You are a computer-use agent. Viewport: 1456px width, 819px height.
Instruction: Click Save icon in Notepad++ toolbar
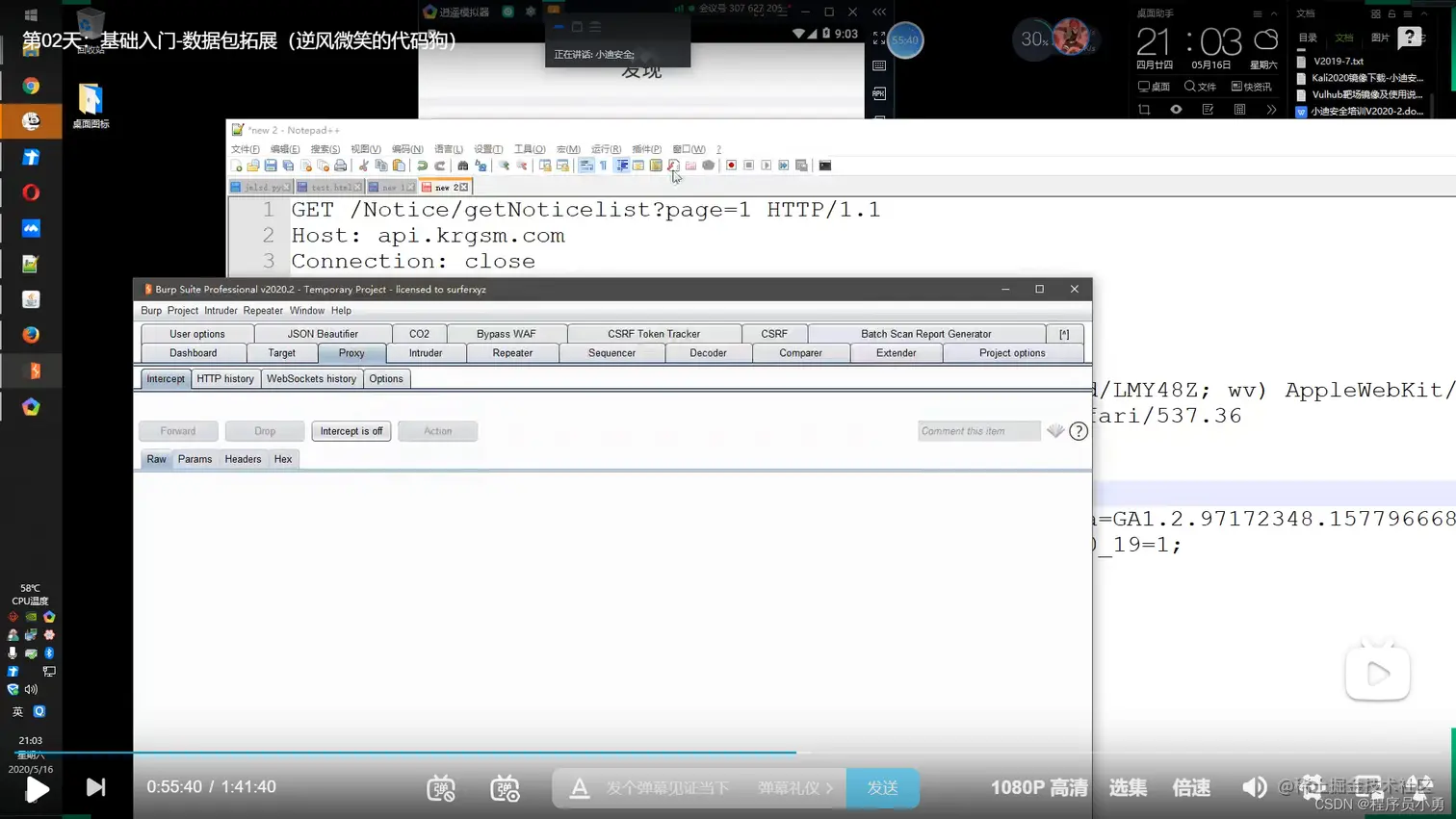tap(271, 166)
